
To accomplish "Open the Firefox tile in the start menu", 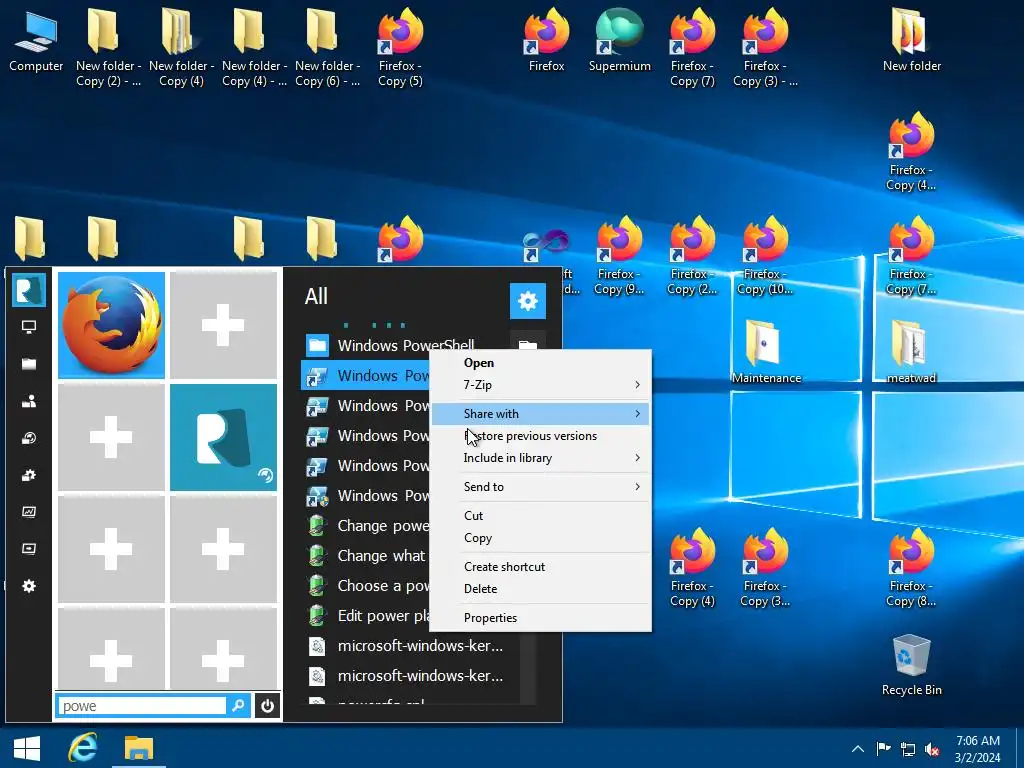I will [x=112, y=325].
